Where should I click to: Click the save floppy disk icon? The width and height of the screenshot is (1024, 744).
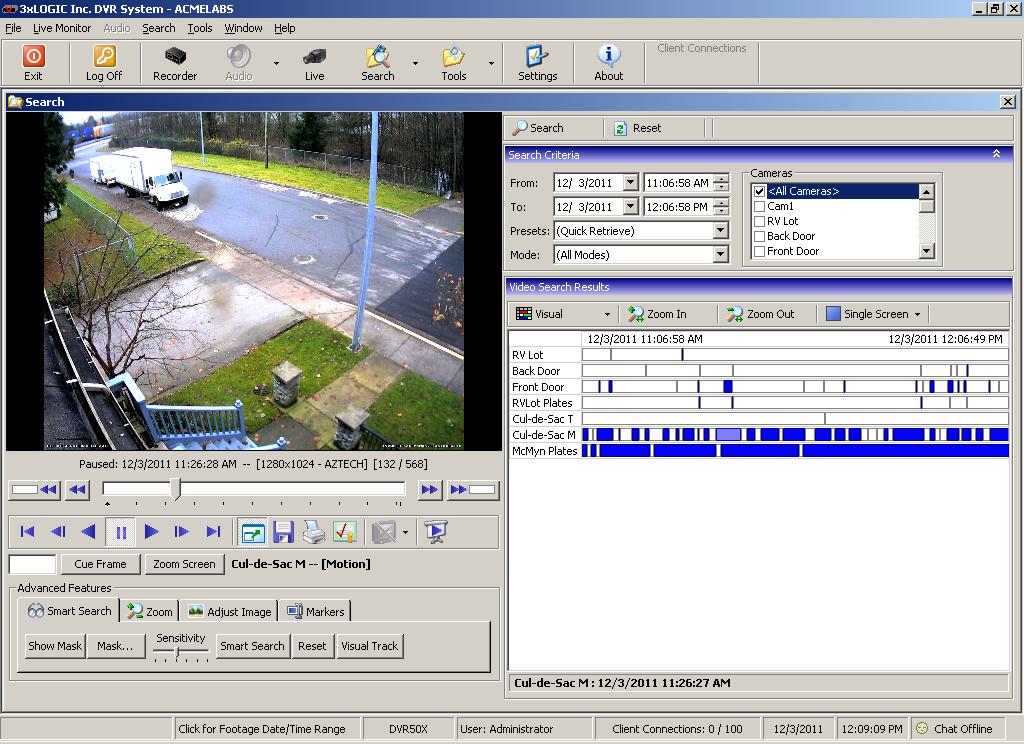click(x=283, y=532)
